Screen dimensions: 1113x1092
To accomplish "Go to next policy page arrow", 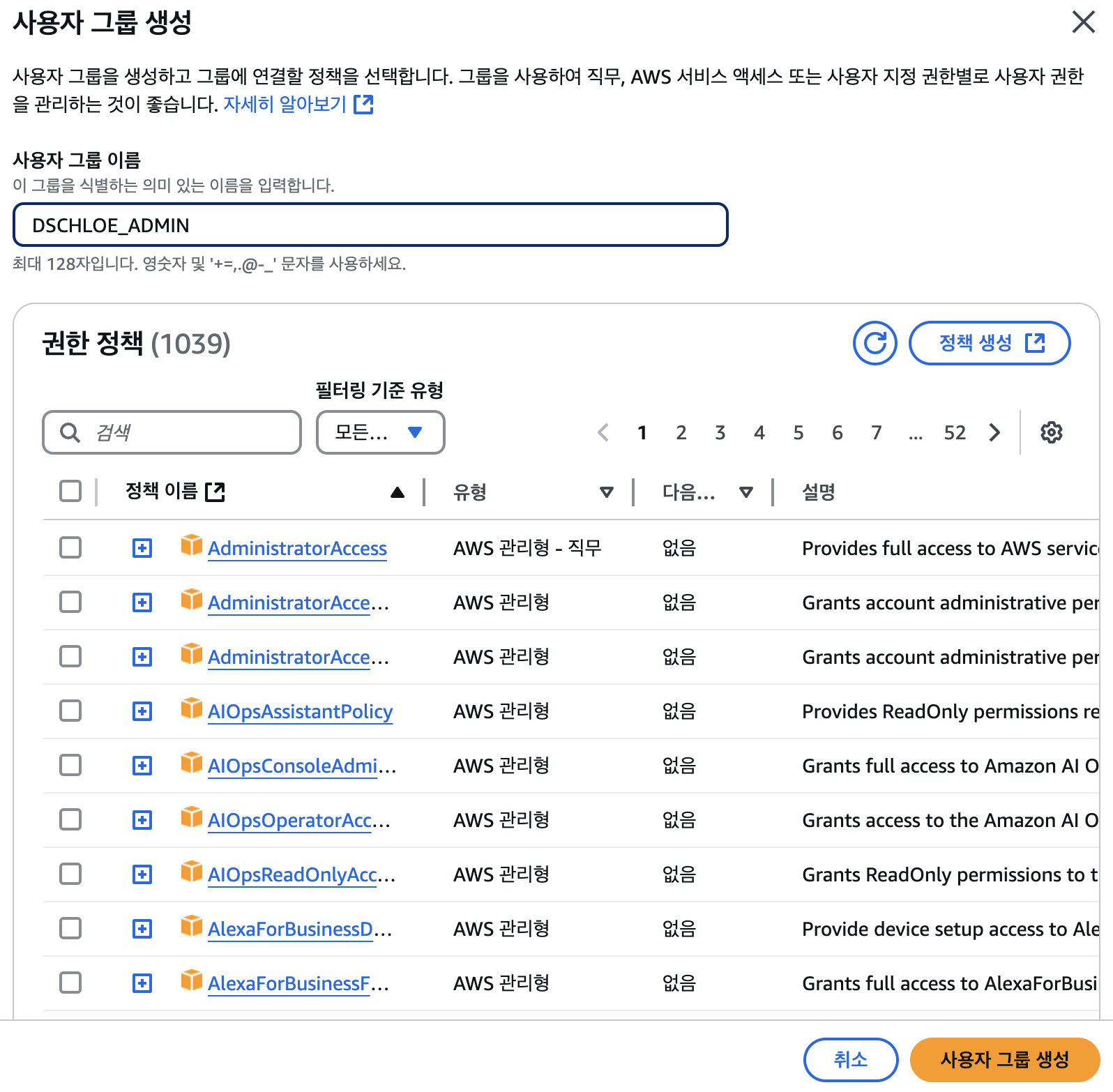I will point(994,432).
